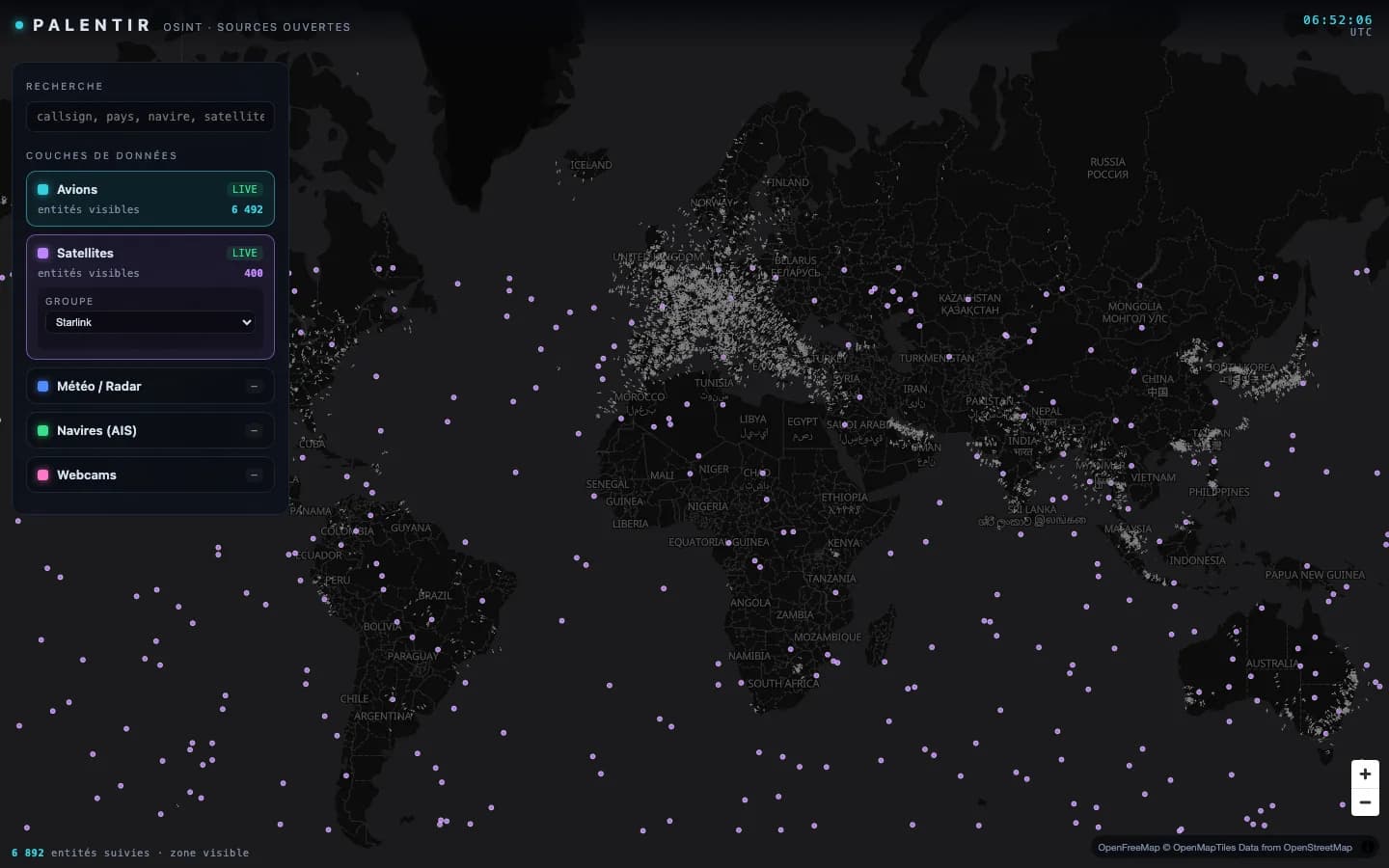Click the purple Satellites color swatch

click(42, 254)
